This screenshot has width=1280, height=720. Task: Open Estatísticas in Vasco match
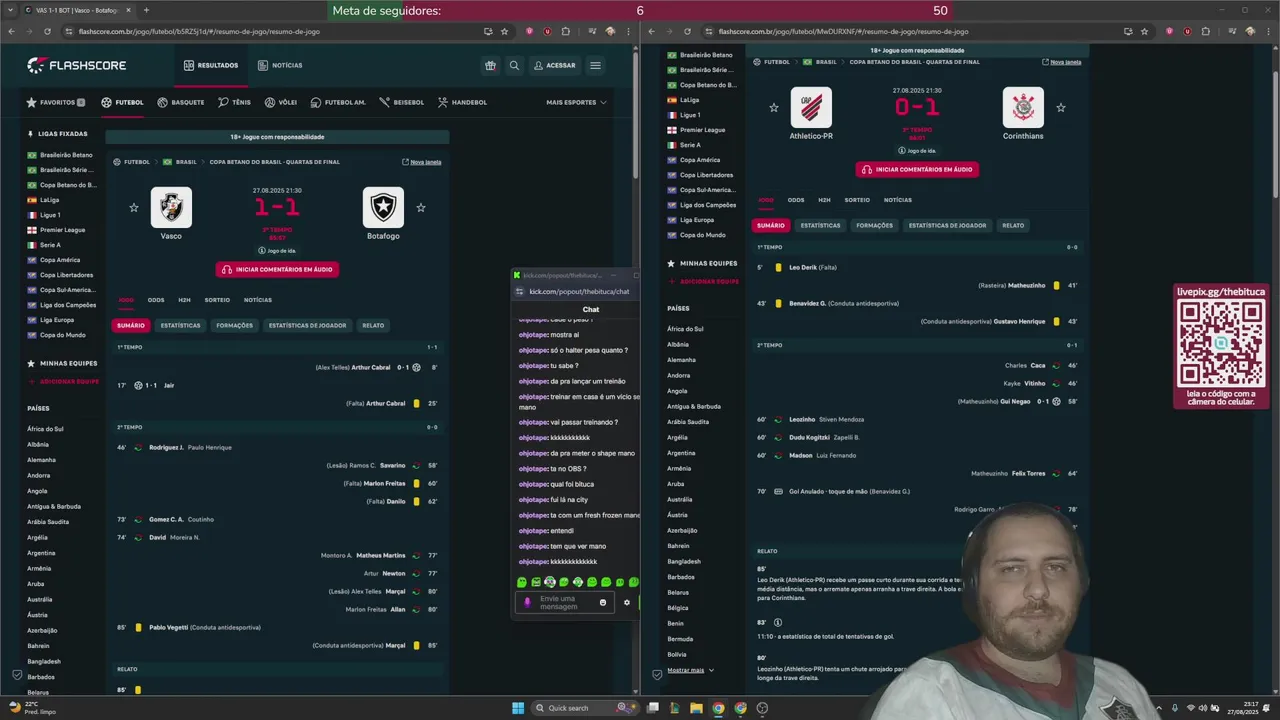181,326
